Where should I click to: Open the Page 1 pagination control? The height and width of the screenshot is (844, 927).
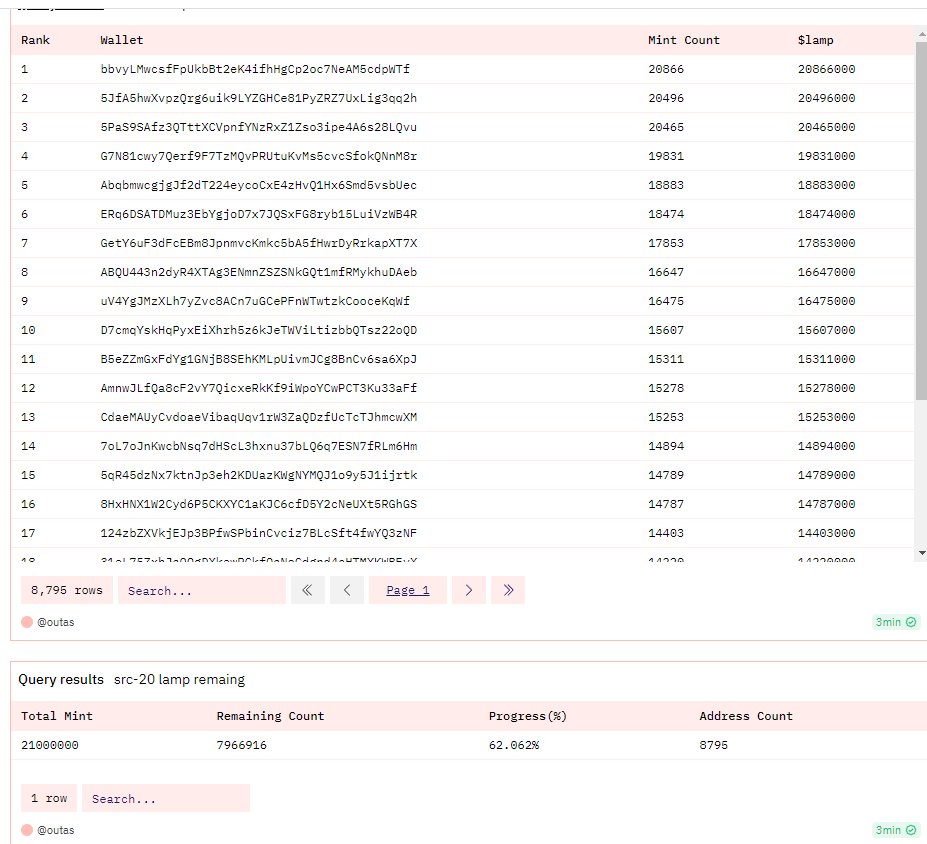point(408,590)
